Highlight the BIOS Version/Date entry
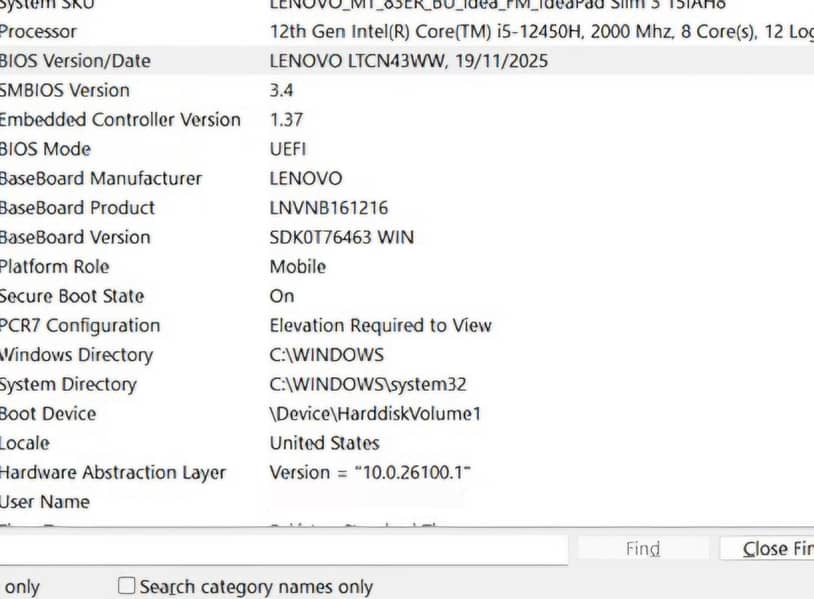 75,61
